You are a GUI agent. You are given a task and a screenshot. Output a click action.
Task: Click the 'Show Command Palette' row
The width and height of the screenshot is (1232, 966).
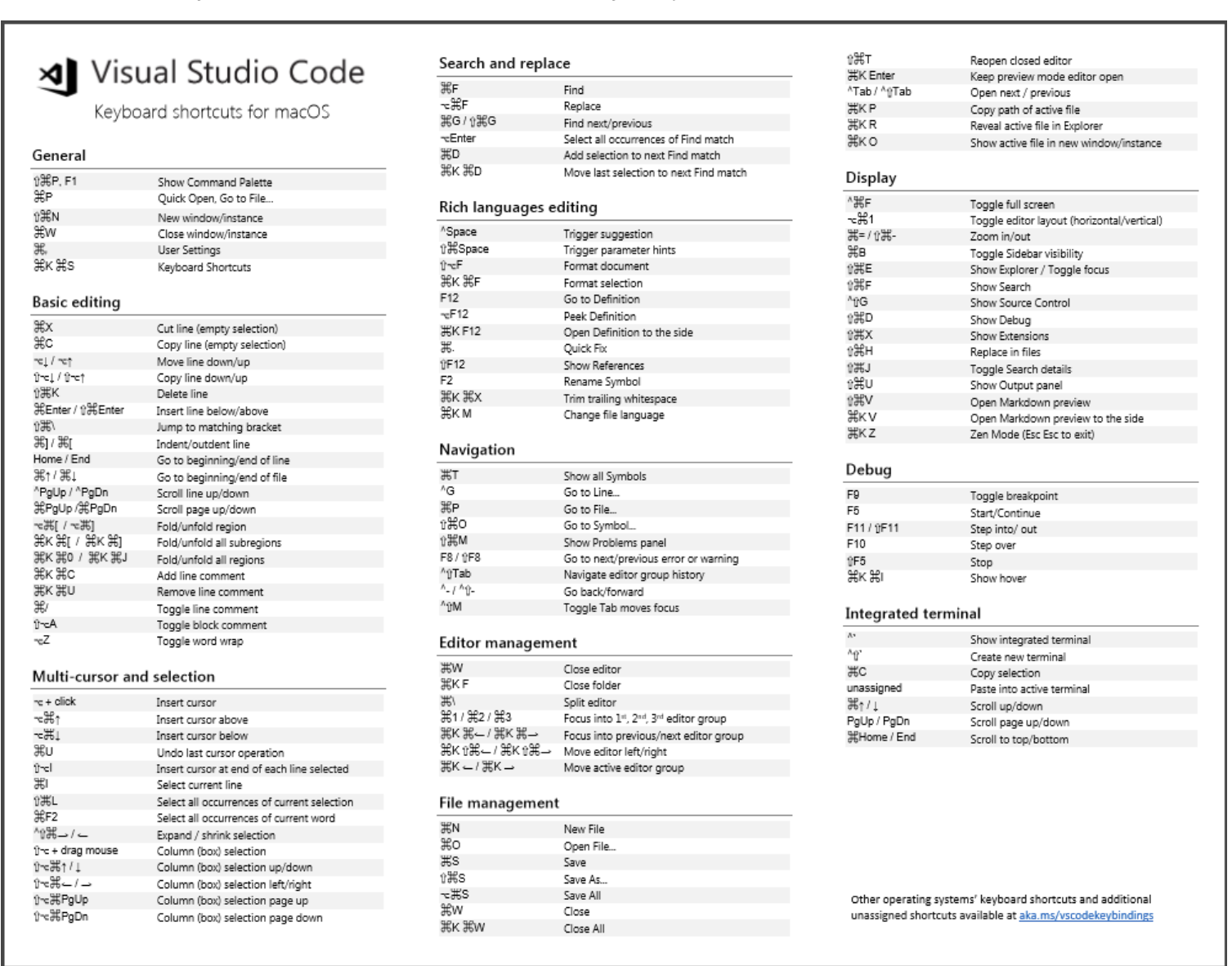tap(208, 182)
